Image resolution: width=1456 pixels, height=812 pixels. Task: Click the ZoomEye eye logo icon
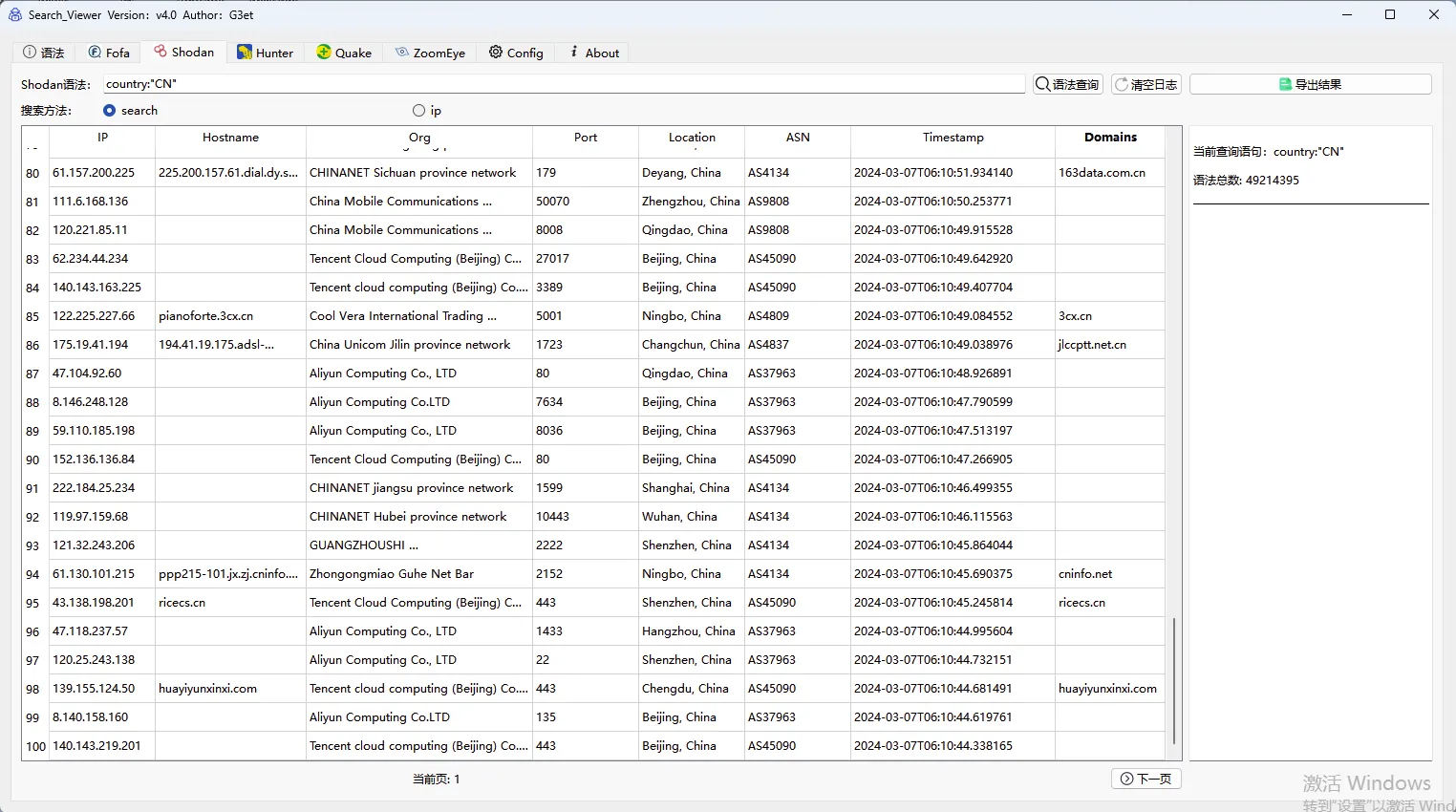pyautogui.click(x=402, y=52)
